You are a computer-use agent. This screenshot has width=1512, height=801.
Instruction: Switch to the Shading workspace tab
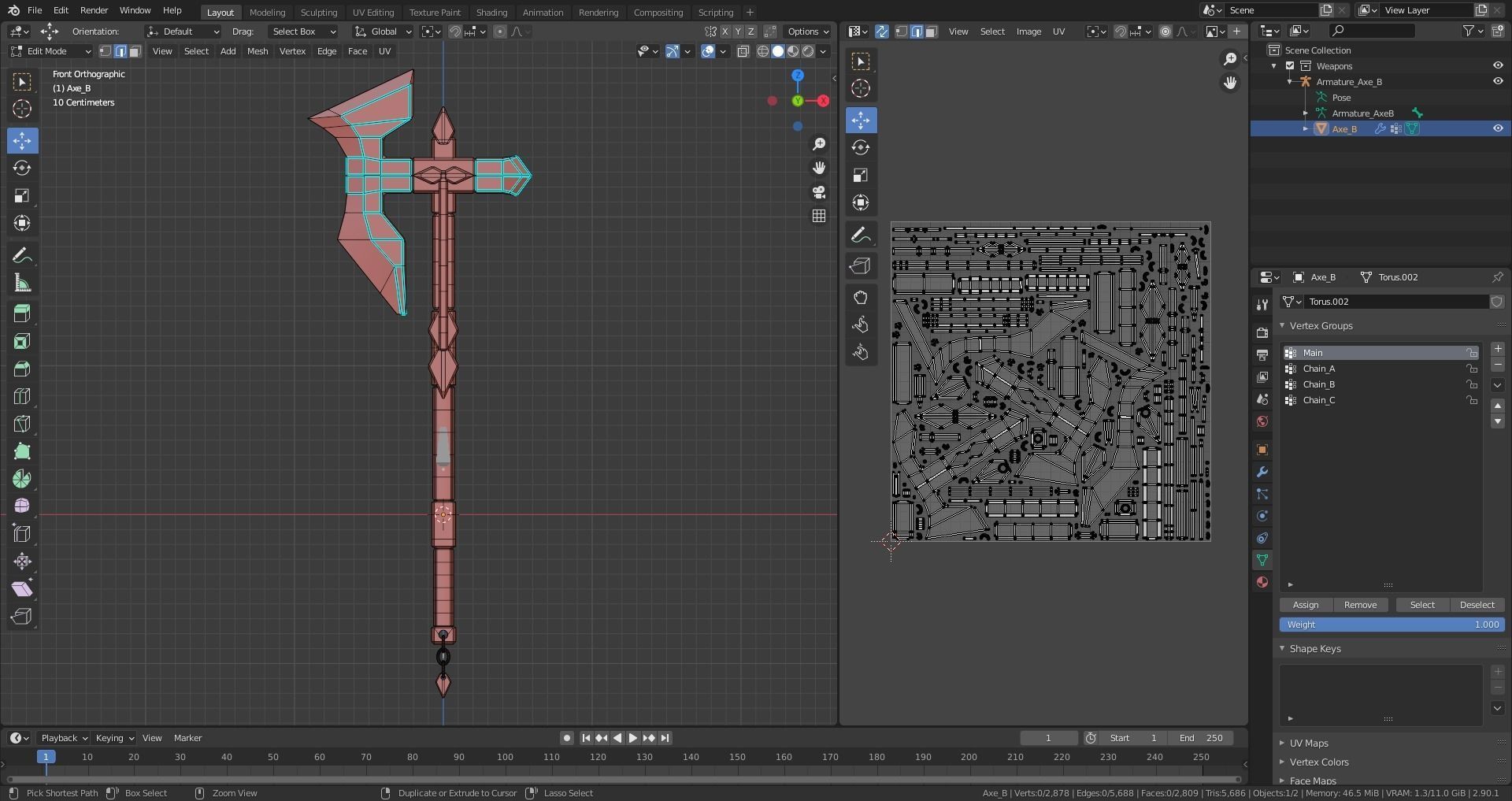(x=491, y=12)
